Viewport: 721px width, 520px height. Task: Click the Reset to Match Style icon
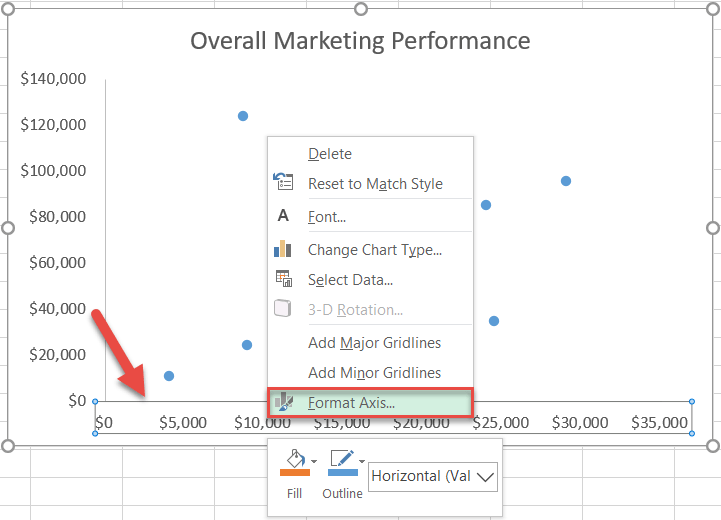tap(283, 182)
